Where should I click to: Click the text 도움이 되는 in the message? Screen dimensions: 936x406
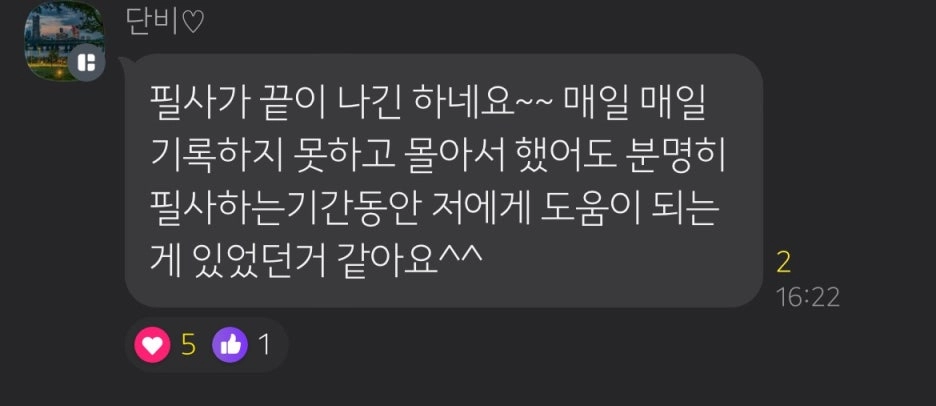627,211
